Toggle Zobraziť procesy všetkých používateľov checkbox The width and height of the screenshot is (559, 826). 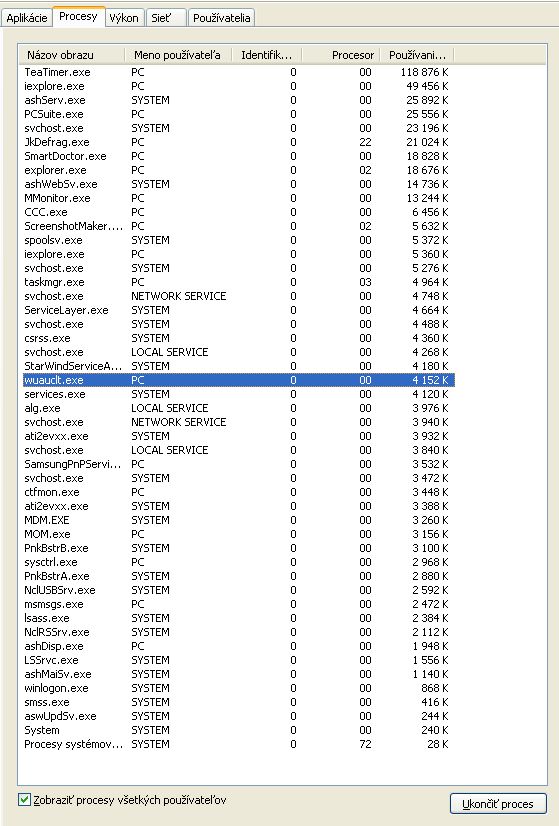pyautogui.click(x=24, y=800)
